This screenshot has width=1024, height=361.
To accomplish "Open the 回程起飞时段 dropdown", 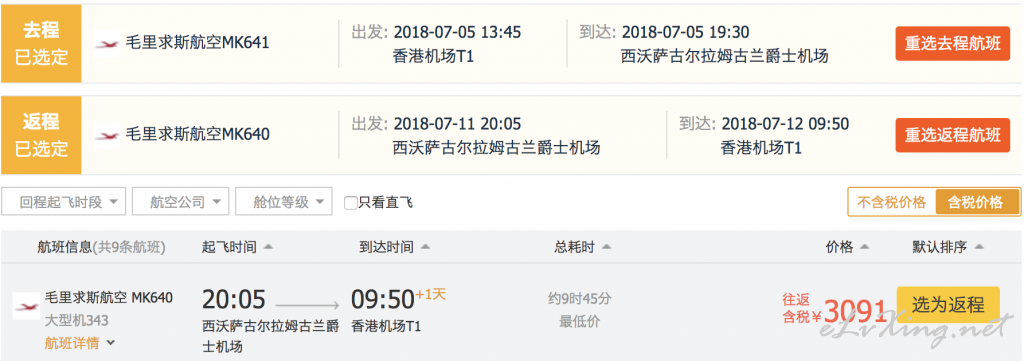I will (63, 202).
